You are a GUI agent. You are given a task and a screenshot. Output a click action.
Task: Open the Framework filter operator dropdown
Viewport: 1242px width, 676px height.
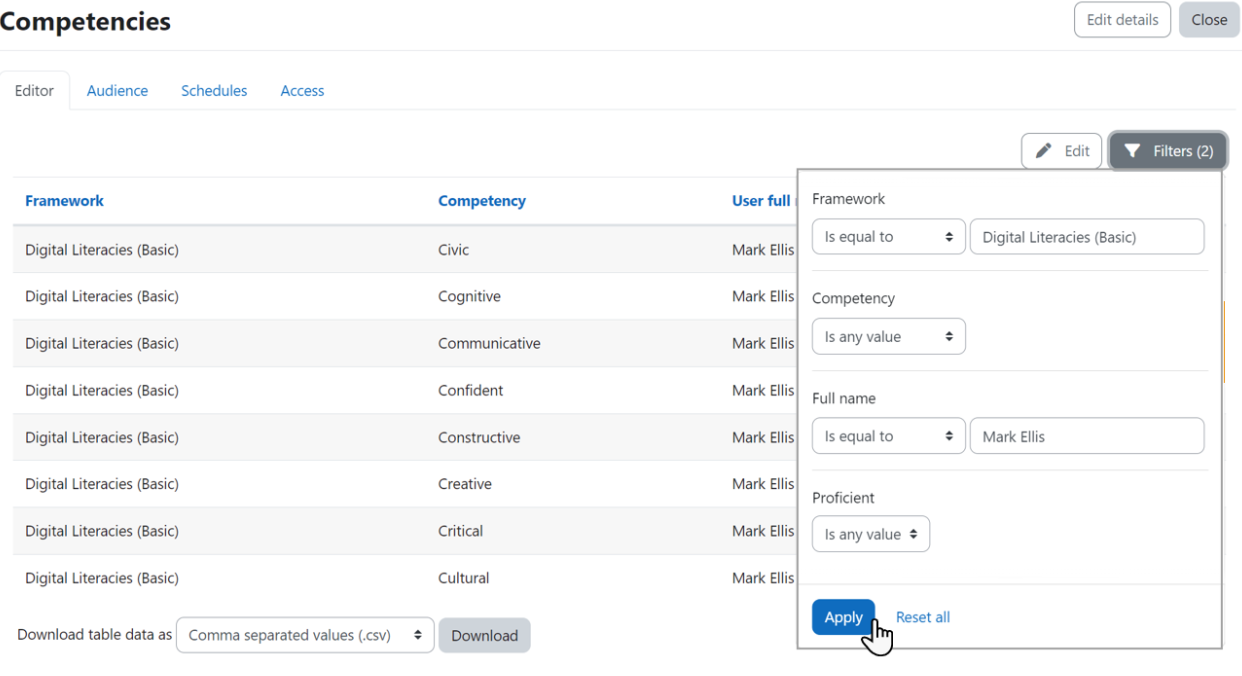coord(888,237)
